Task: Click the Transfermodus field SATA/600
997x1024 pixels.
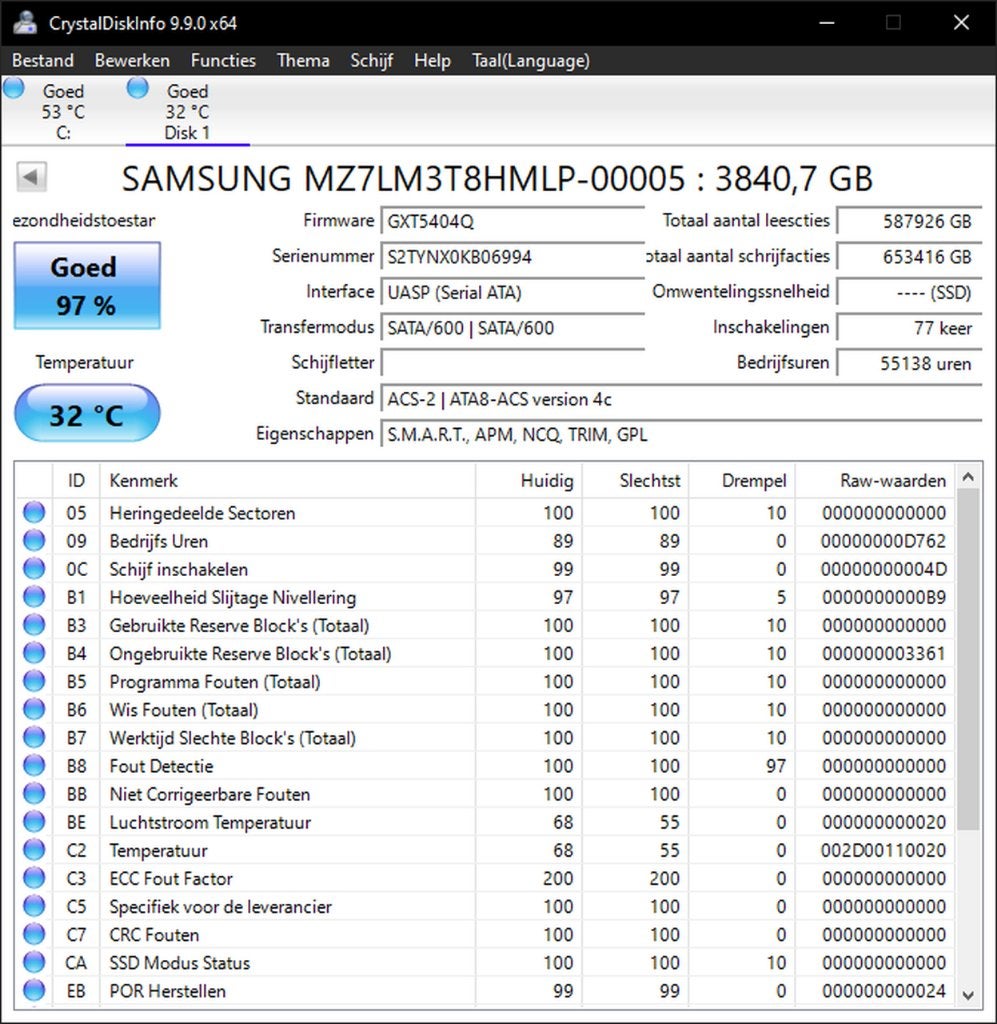Action: 513,327
